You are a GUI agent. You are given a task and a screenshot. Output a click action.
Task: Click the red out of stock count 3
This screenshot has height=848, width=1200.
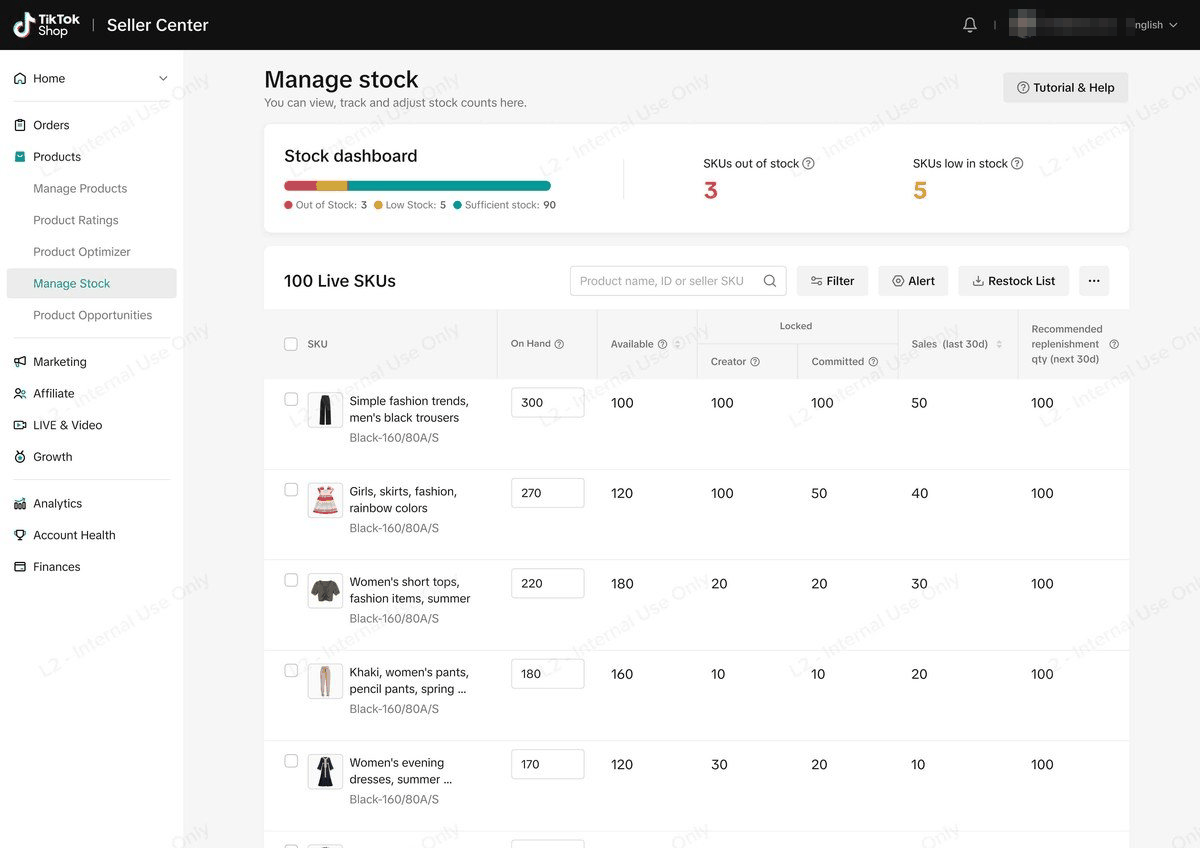click(x=710, y=190)
